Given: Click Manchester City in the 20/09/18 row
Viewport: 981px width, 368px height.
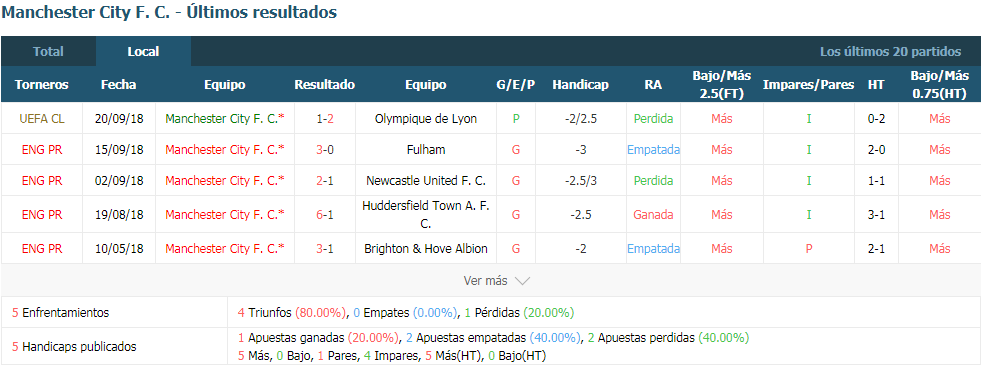Looking at the screenshot, I should [x=225, y=118].
